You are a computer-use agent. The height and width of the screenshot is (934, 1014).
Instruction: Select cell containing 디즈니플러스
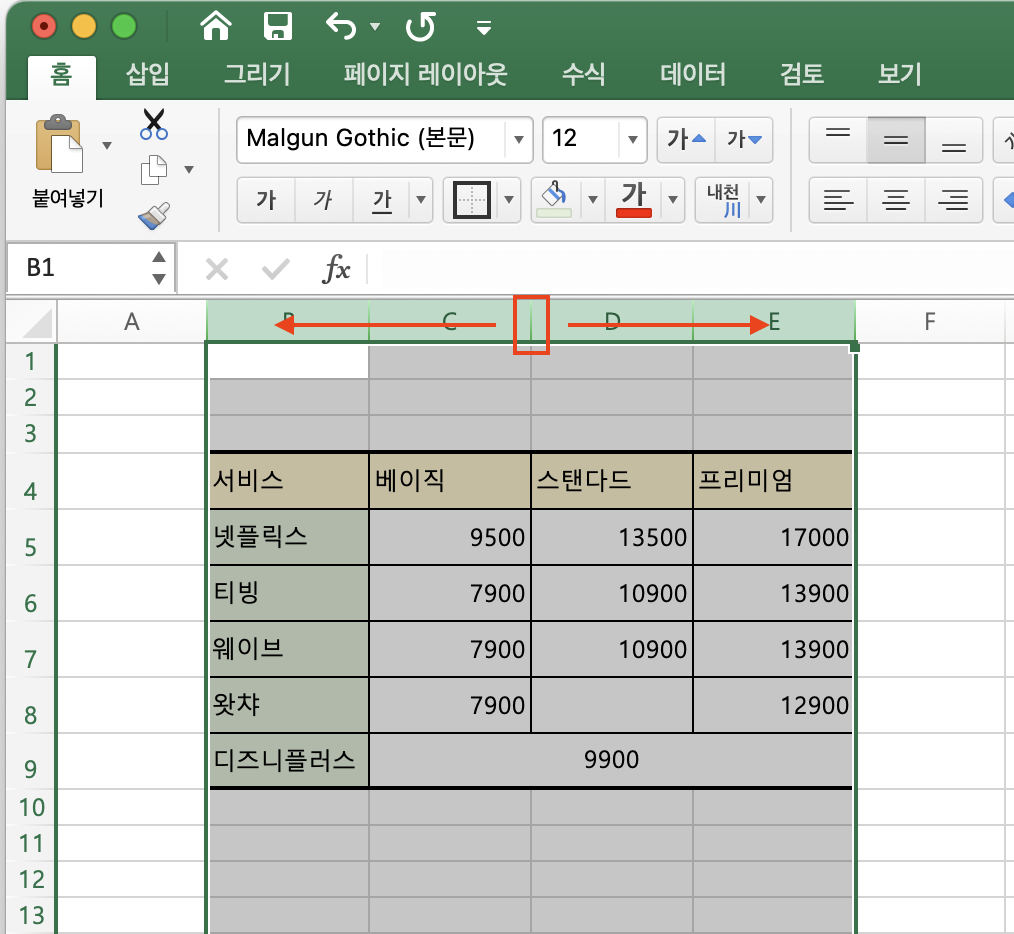[x=289, y=760]
